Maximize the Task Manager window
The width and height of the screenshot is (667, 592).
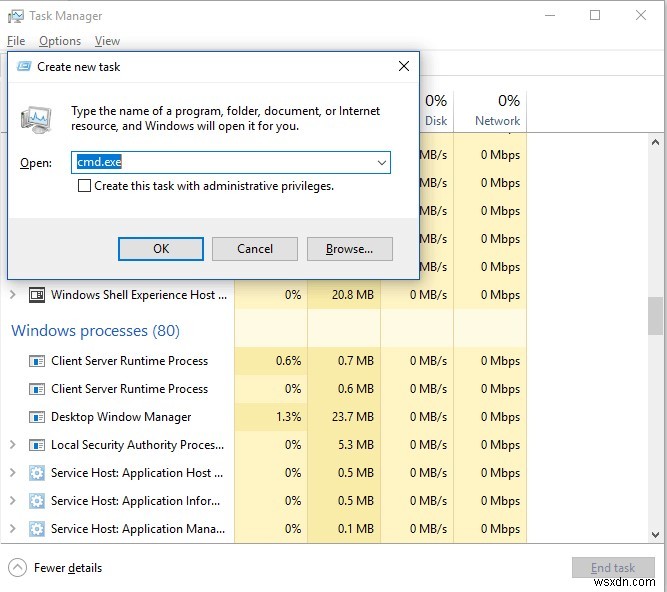pos(595,15)
